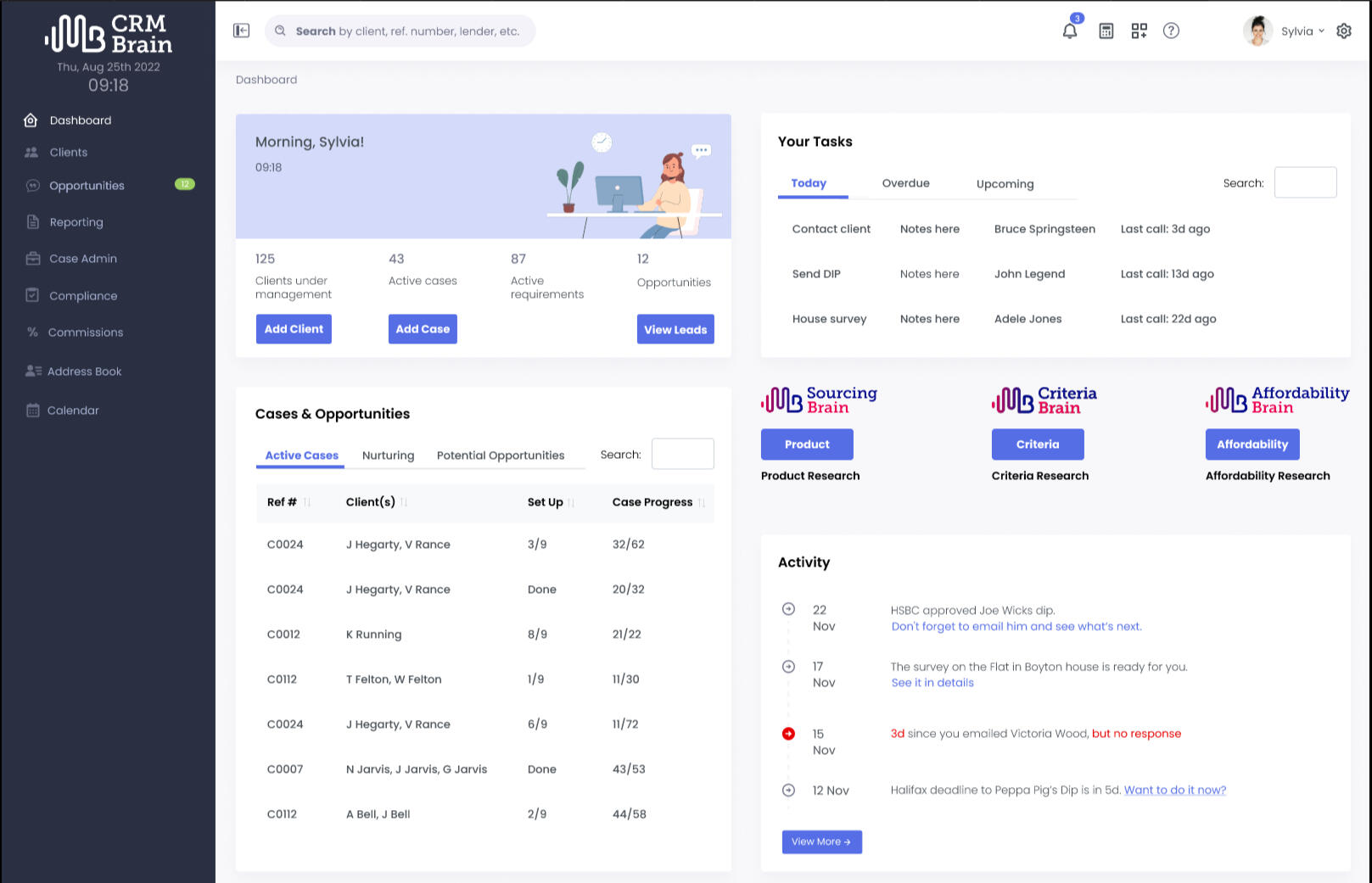Focus the Your Tasks search field
The height and width of the screenshot is (883, 1372).
1305,182
